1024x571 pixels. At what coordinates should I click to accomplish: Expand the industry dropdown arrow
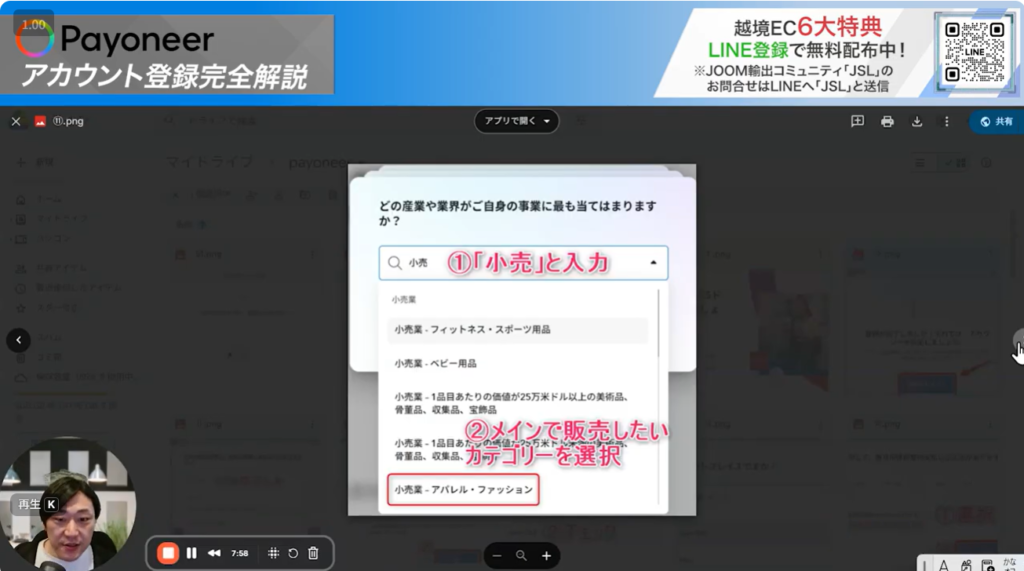point(653,263)
